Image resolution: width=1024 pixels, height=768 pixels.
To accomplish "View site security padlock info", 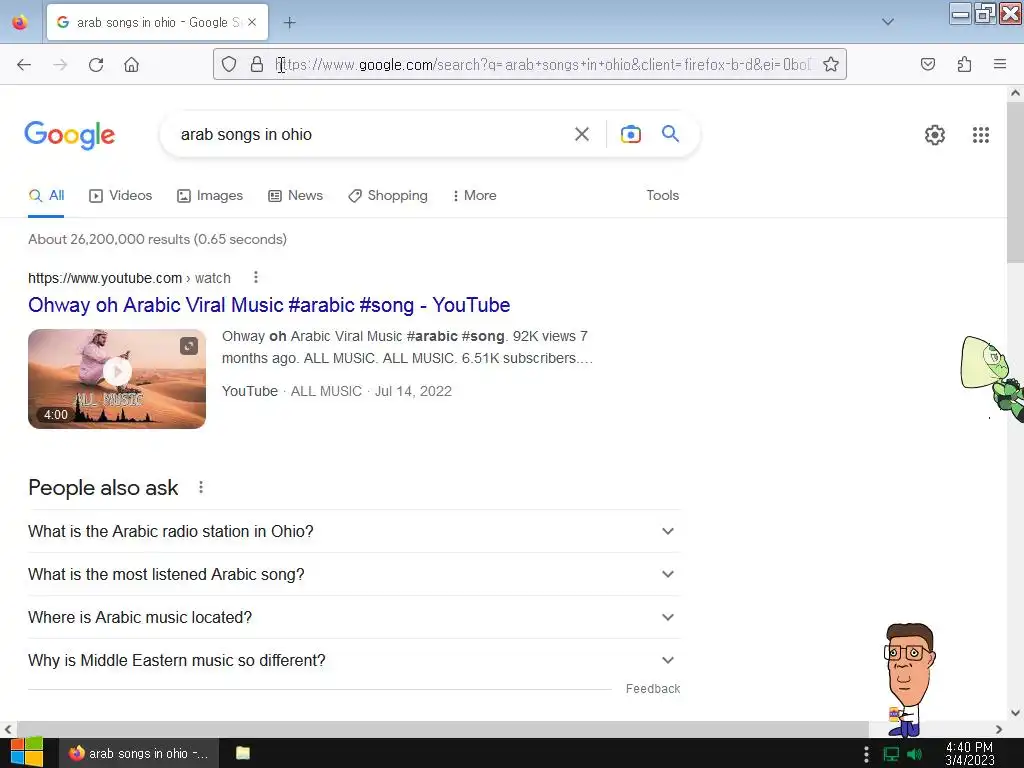I will click(257, 65).
